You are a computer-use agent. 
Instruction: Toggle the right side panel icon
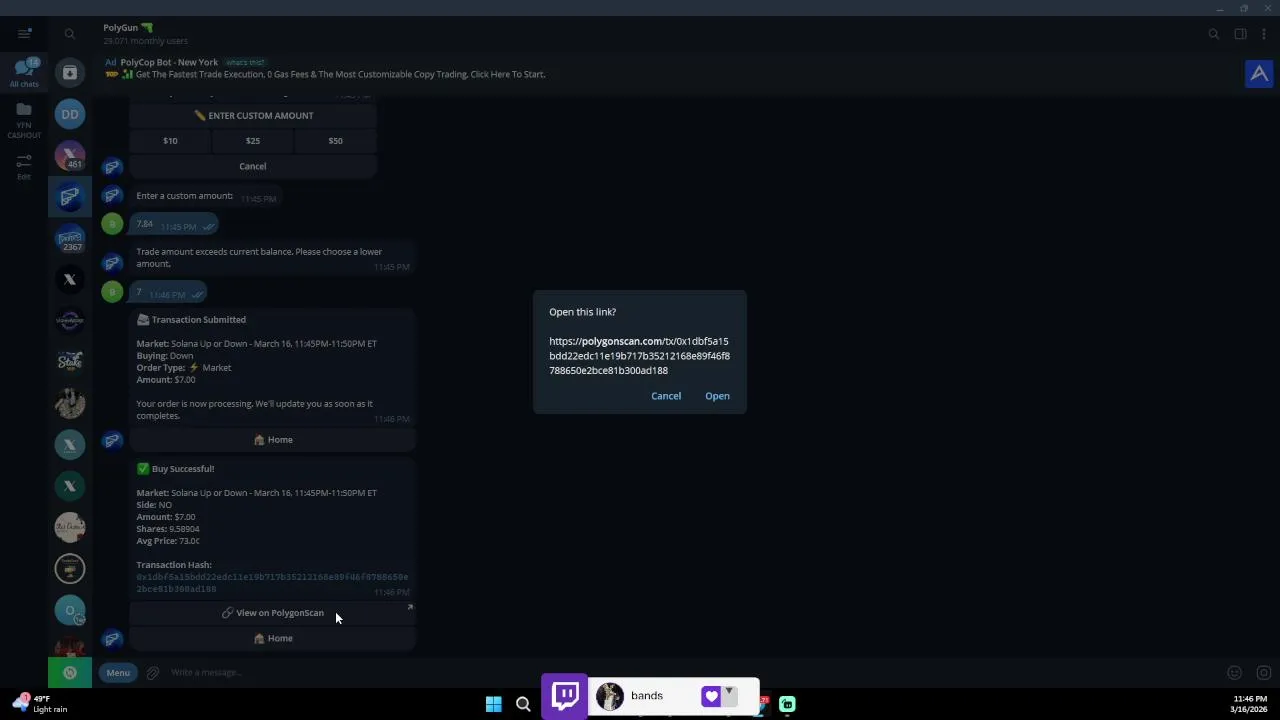pos(1240,34)
